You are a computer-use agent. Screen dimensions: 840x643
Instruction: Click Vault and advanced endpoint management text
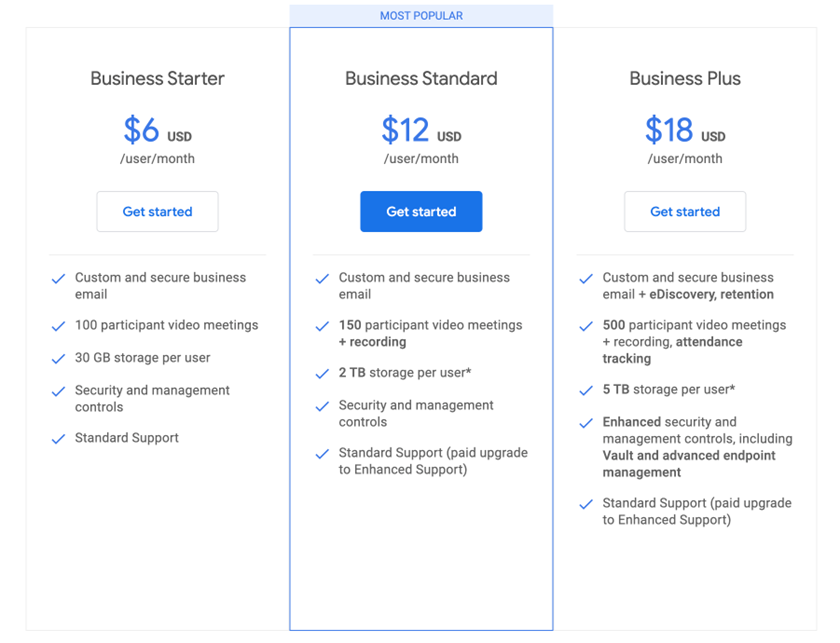tap(689, 464)
